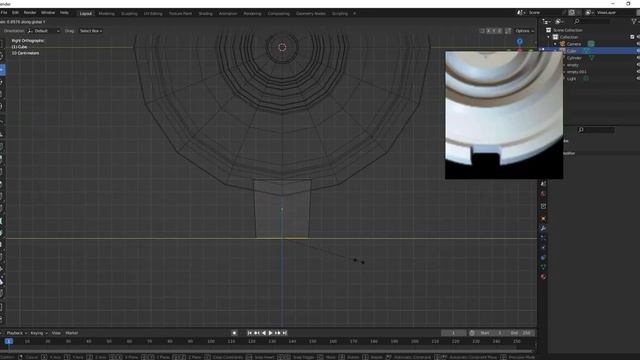Play animation in reverse
This screenshot has height=360, width=640.
pos(264,333)
